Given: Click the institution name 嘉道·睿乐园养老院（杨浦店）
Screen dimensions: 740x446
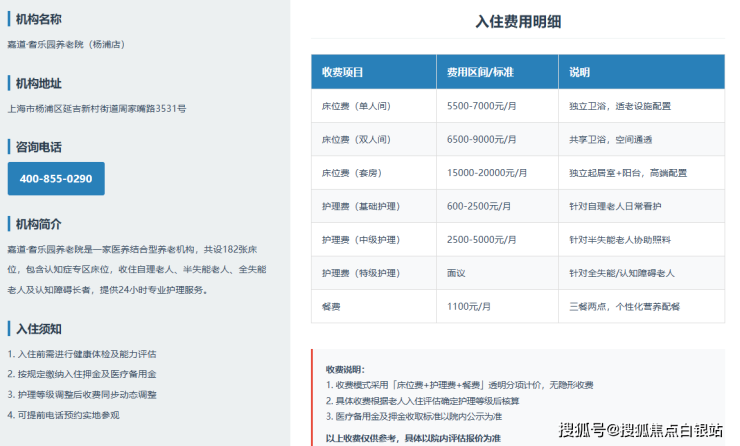Looking at the screenshot, I should (66, 44).
